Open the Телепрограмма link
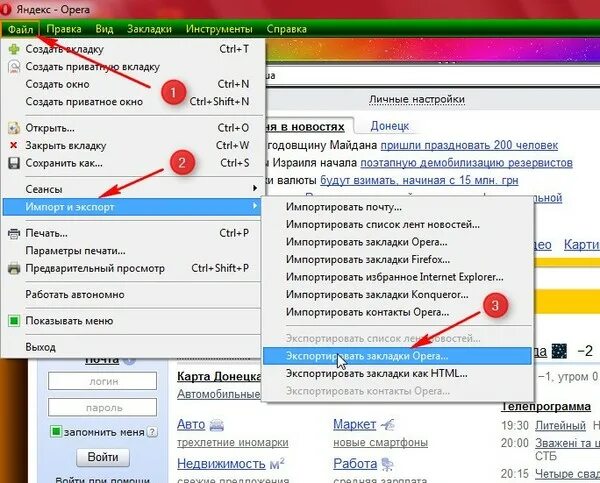This screenshot has height=483, width=600. (x=546, y=406)
